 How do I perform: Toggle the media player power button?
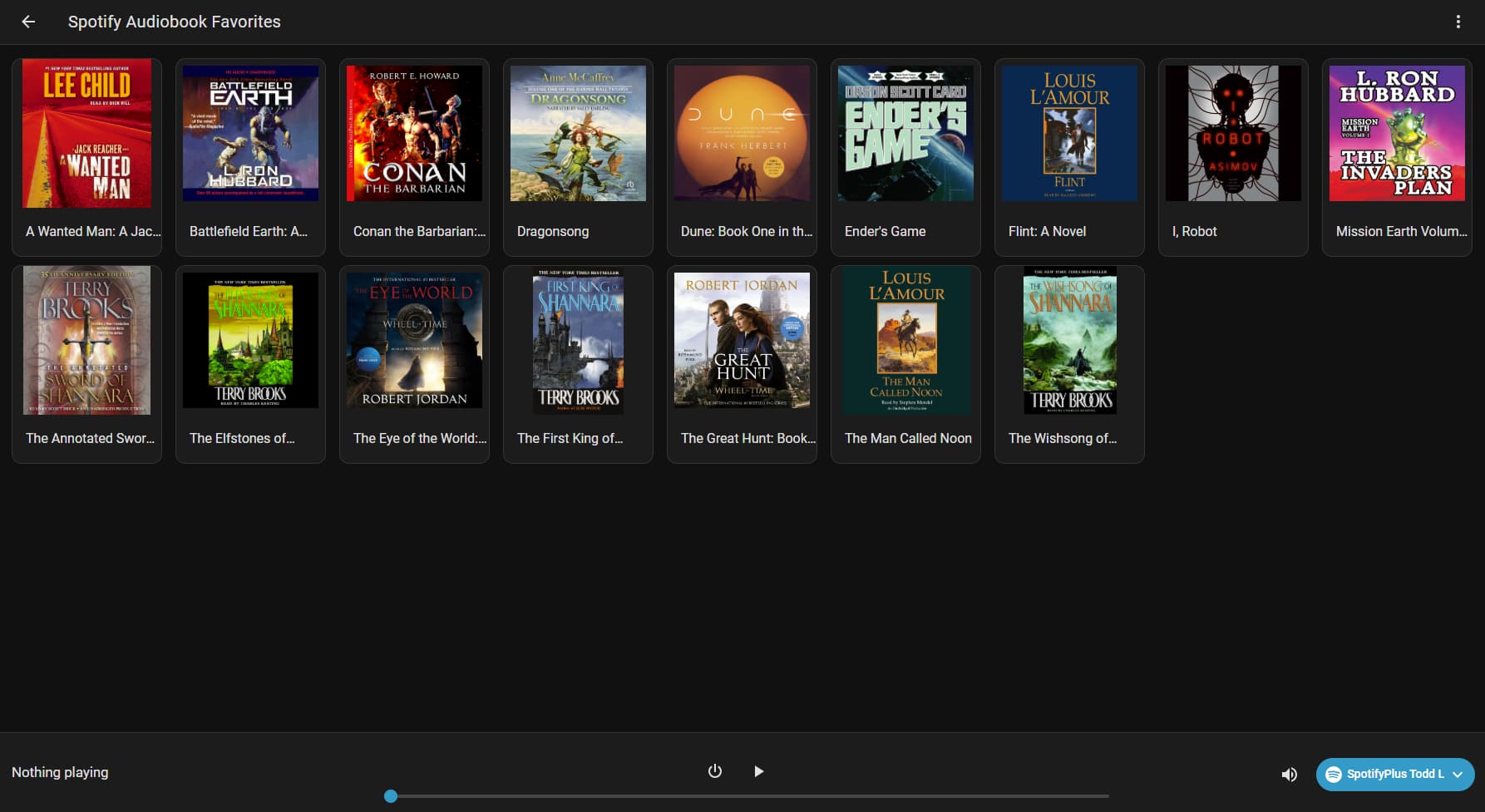point(714,771)
